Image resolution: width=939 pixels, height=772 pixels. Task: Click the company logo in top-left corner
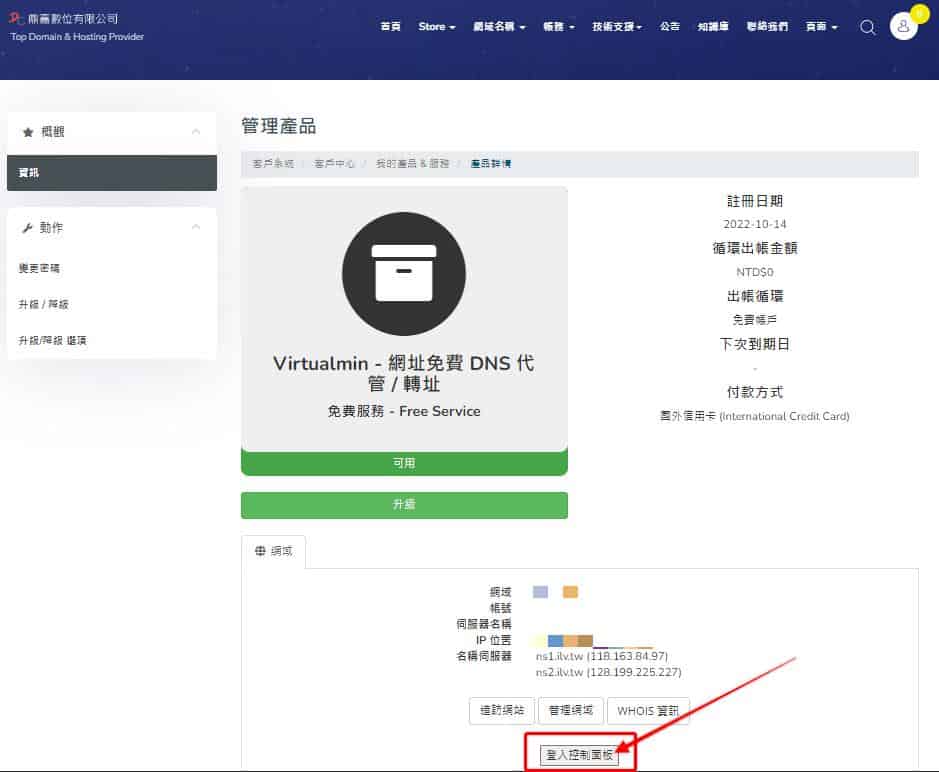coord(15,19)
